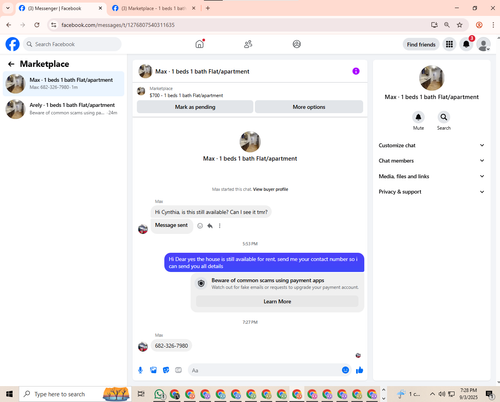This screenshot has width=500, height=402.
Task: Open WhatsApp from the taskbar
Action: pyautogui.click(x=160, y=394)
